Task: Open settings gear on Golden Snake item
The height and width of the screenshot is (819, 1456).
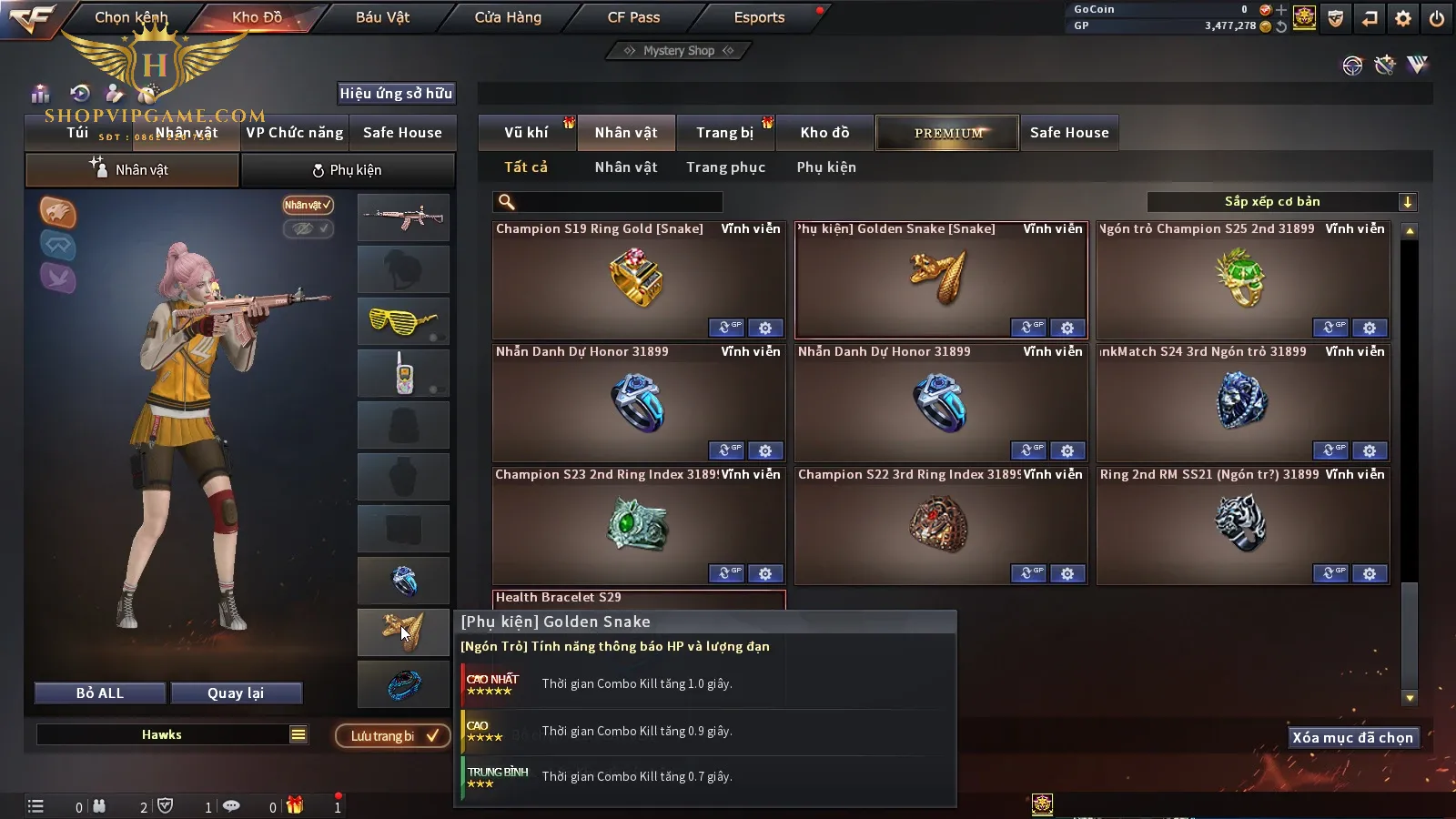Action: pyautogui.click(x=1067, y=328)
